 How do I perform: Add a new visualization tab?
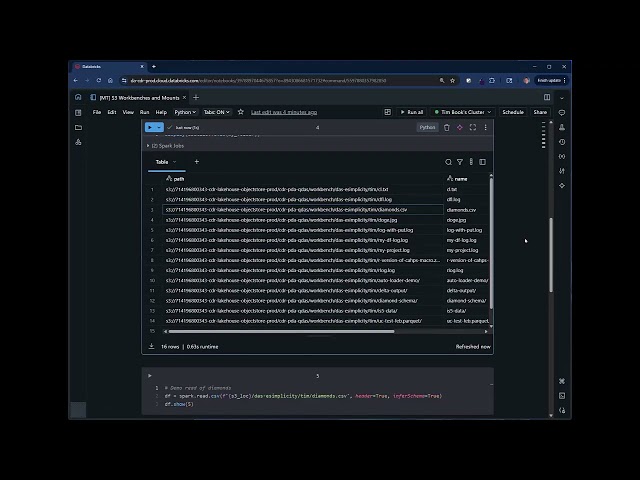[x=196, y=162]
